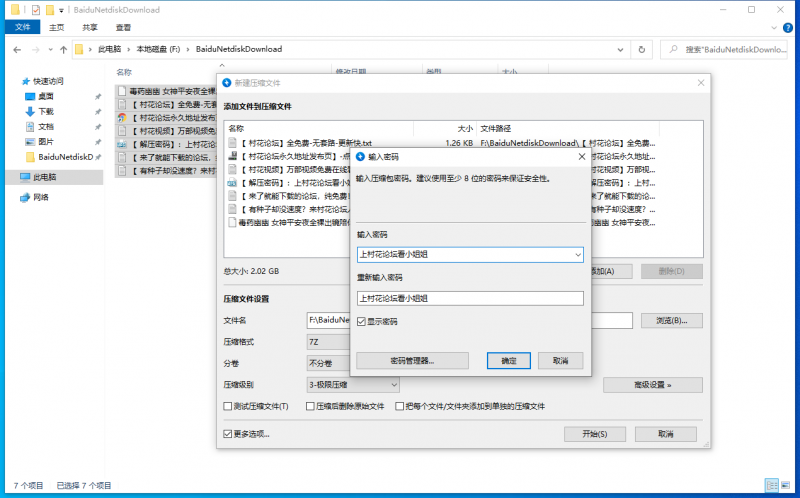Screen dimensions: 800x498
Task: Open 桌面 folder from Quick Access
Action: pos(46,96)
